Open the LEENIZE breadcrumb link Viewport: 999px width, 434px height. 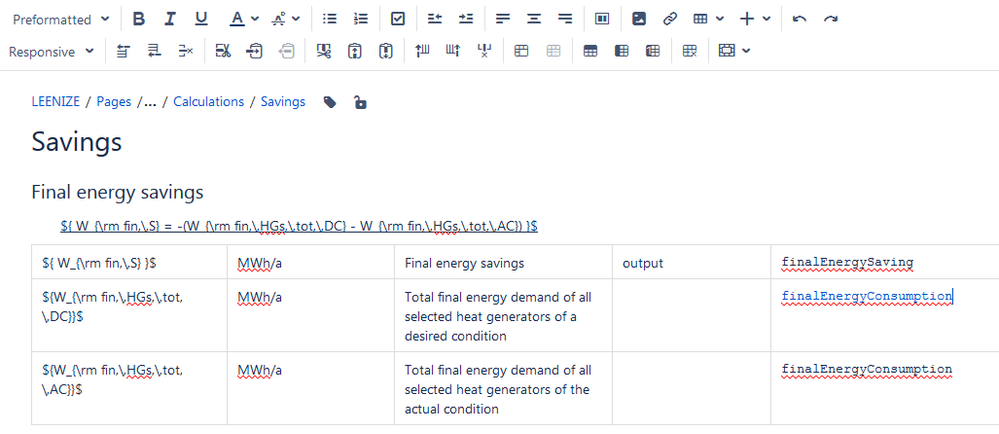(x=55, y=102)
